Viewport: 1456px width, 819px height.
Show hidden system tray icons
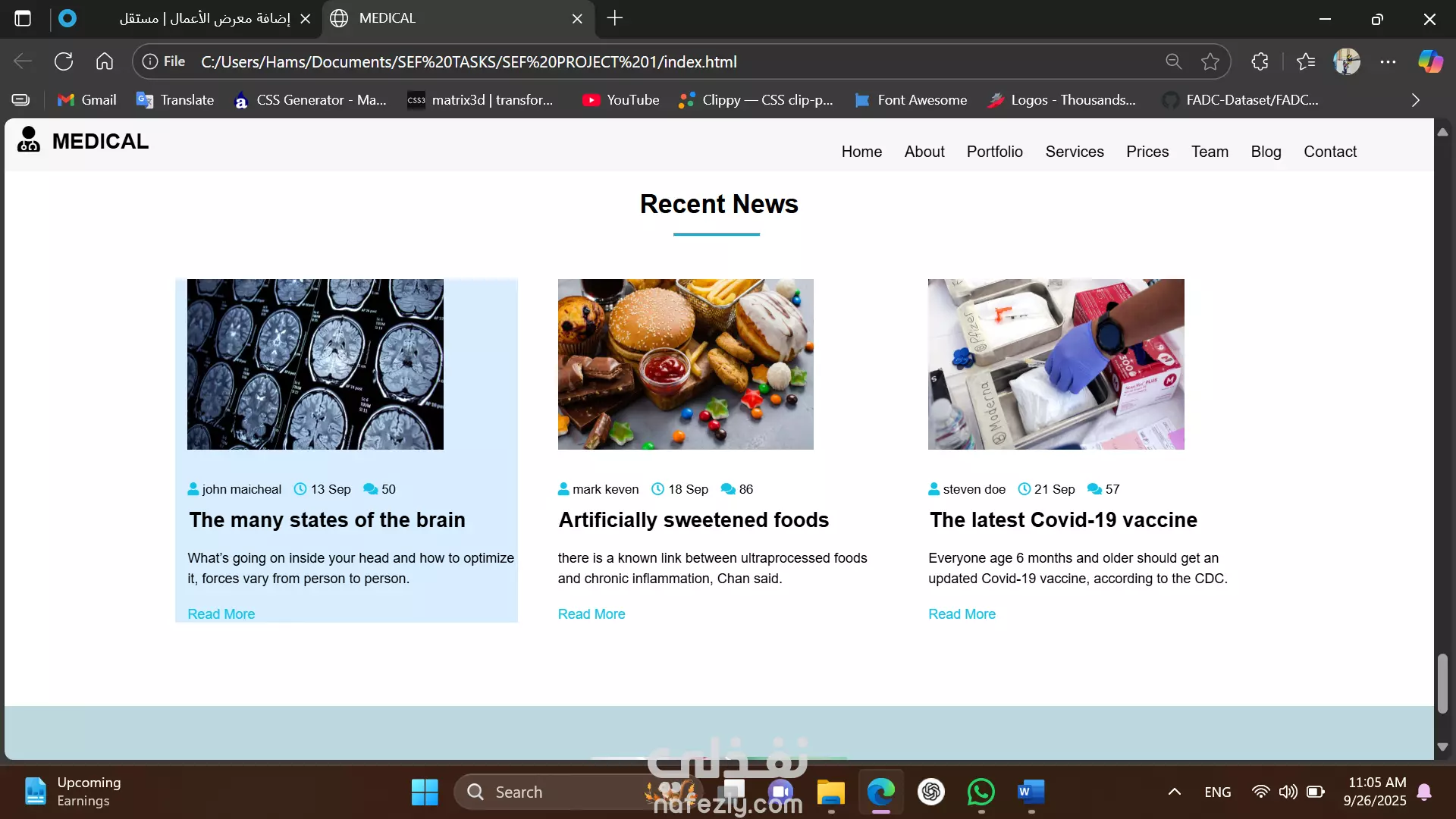point(1174,792)
